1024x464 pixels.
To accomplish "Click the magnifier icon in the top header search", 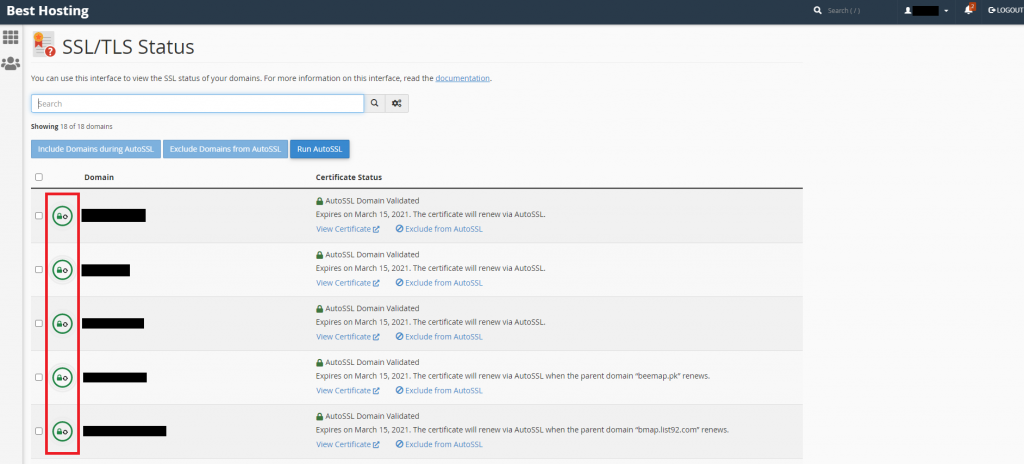I will click(818, 10).
